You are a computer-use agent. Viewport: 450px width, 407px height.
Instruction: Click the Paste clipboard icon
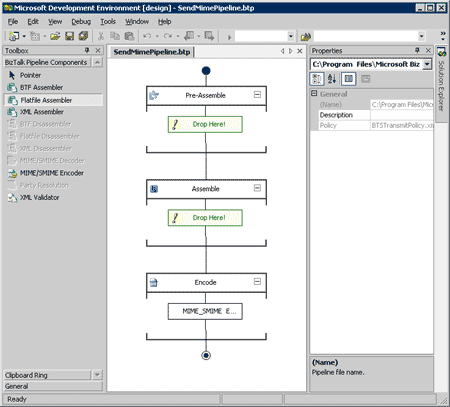[x=129, y=36]
